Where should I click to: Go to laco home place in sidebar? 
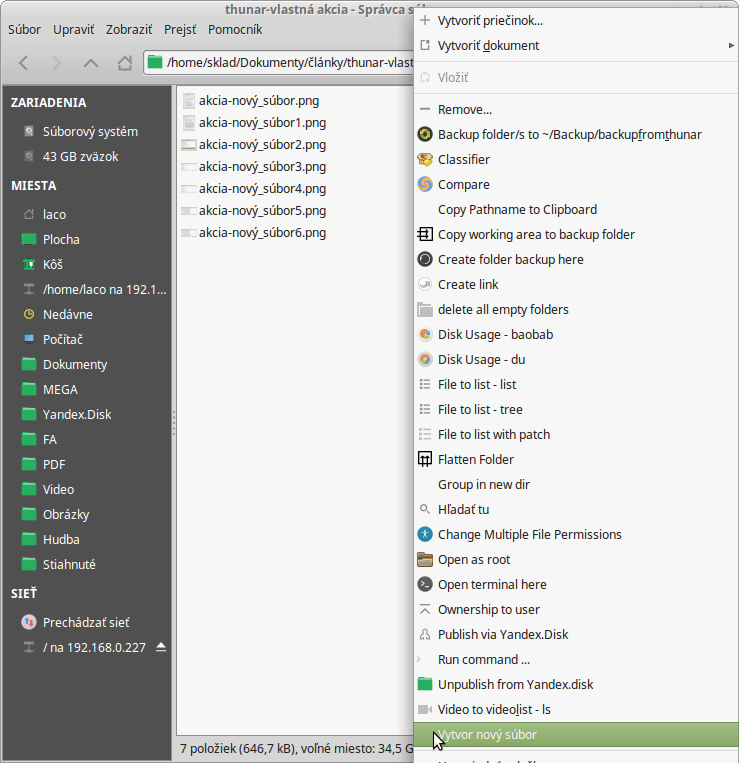[x=87, y=215]
